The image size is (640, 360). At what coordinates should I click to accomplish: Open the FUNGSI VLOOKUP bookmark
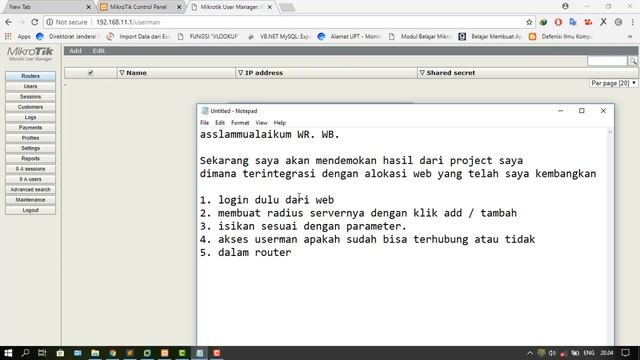point(208,36)
